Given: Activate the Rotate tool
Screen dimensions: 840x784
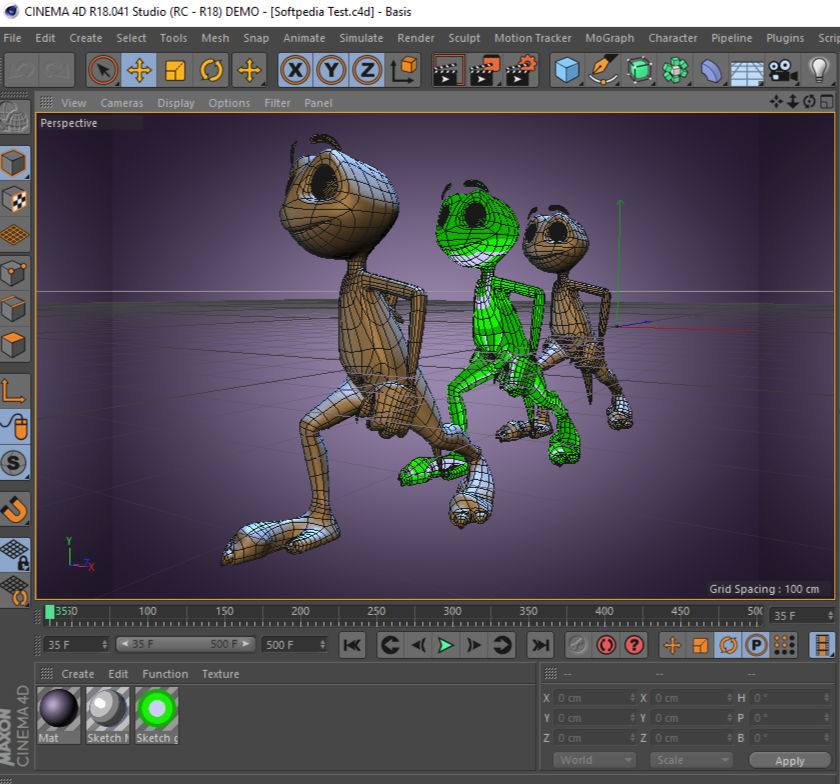Looking at the screenshot, I should tap(211, 70).
